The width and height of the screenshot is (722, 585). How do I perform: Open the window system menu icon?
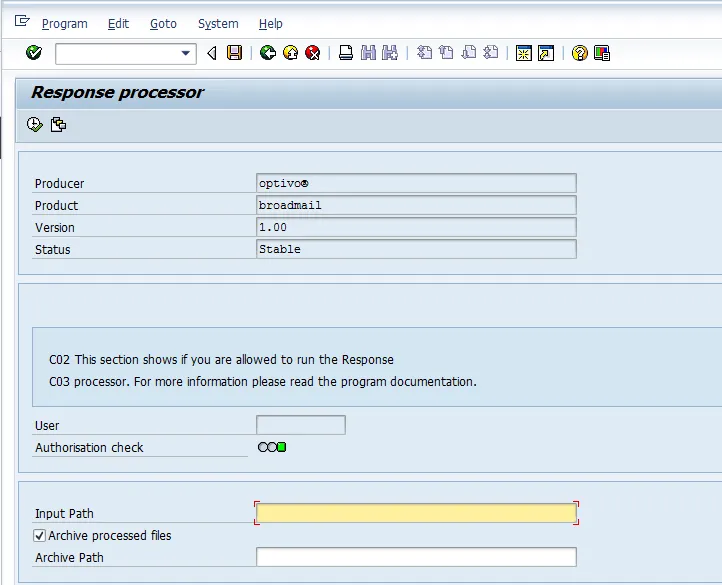pyautogui.click(x=22, y=21)
